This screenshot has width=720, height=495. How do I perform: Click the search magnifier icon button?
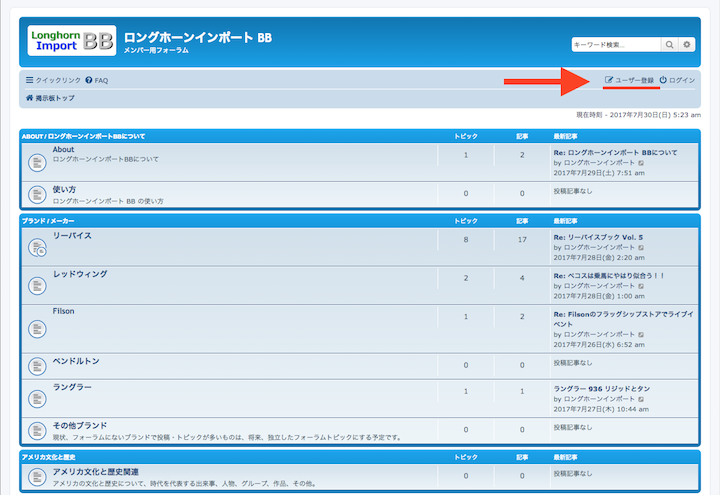pyautogui.click(x=669, y=45)
